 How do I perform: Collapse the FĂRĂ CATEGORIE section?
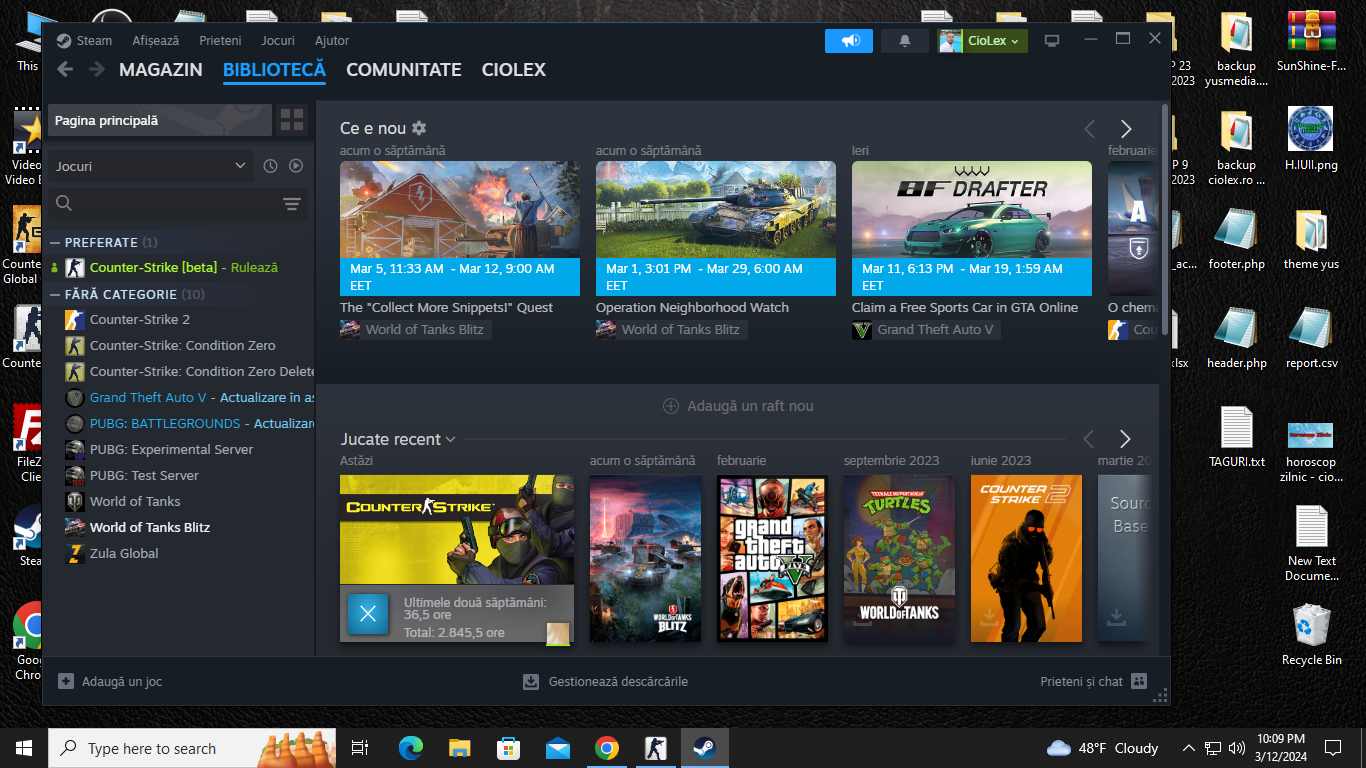pos(55,295)
